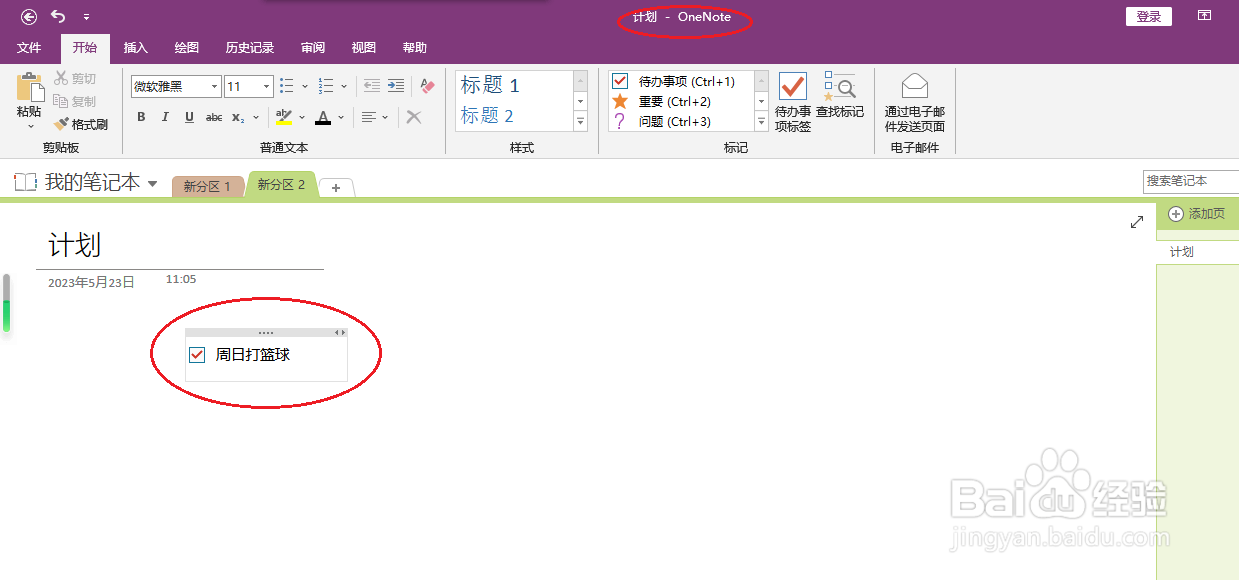The width and height of the screenshot is (1239, 580).
Task: Select the 新分区 2 section tab
Action: [281, 185]
